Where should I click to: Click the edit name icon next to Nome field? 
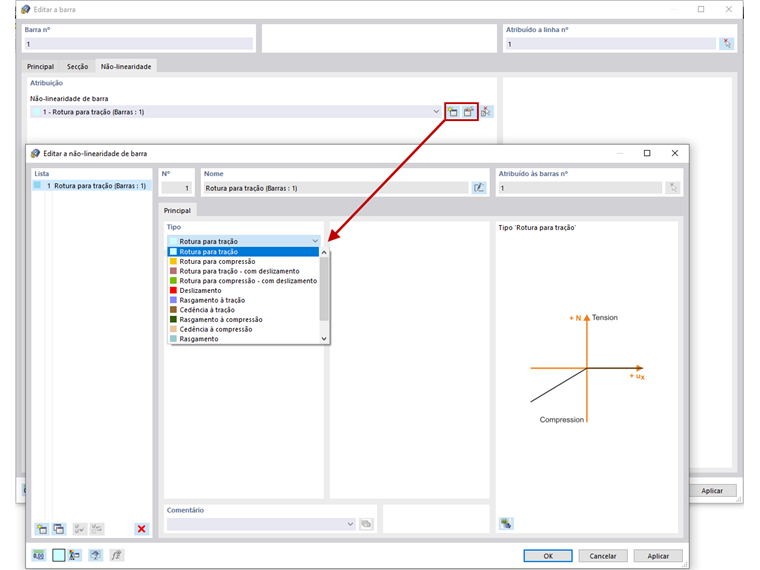[x=479, y=188]
